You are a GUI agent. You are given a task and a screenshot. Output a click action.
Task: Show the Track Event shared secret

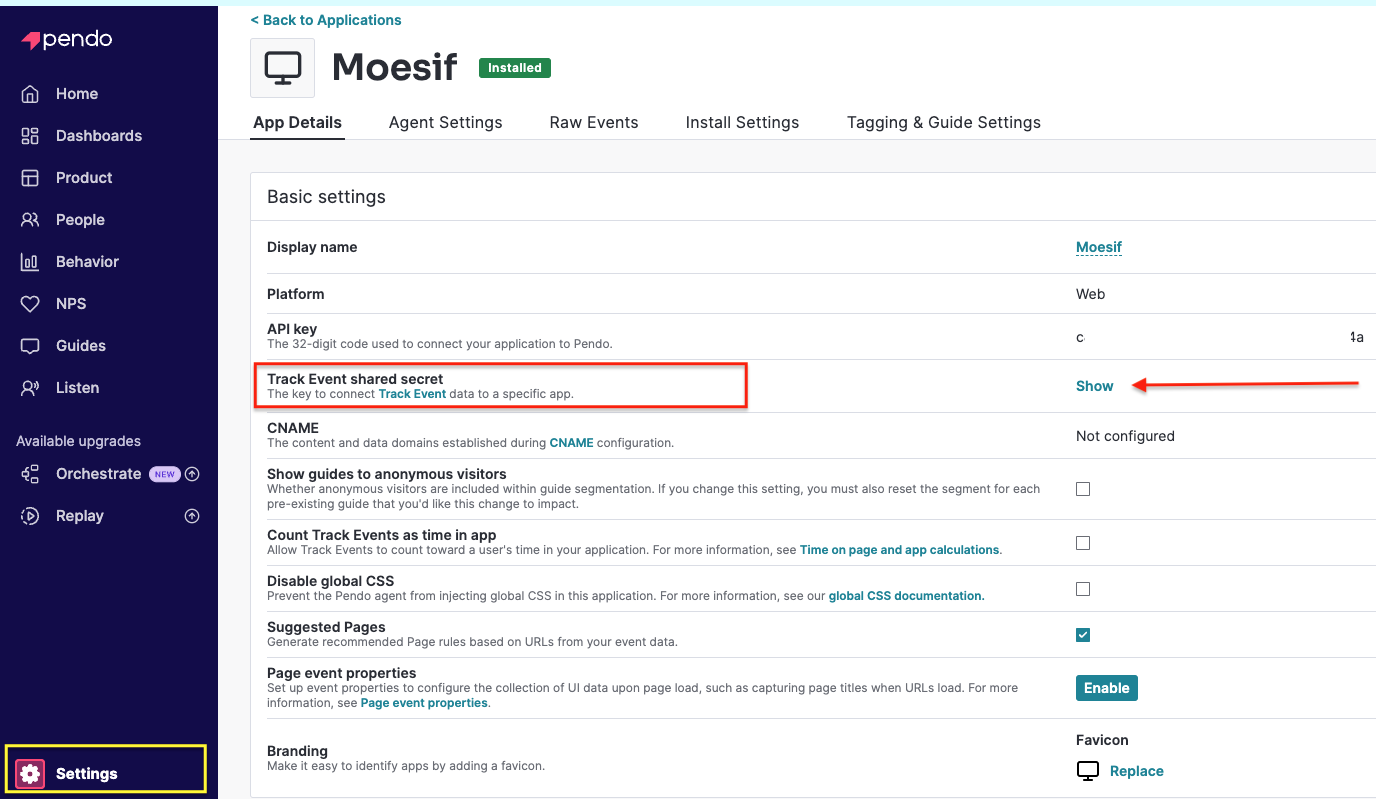click(1094, 386)
